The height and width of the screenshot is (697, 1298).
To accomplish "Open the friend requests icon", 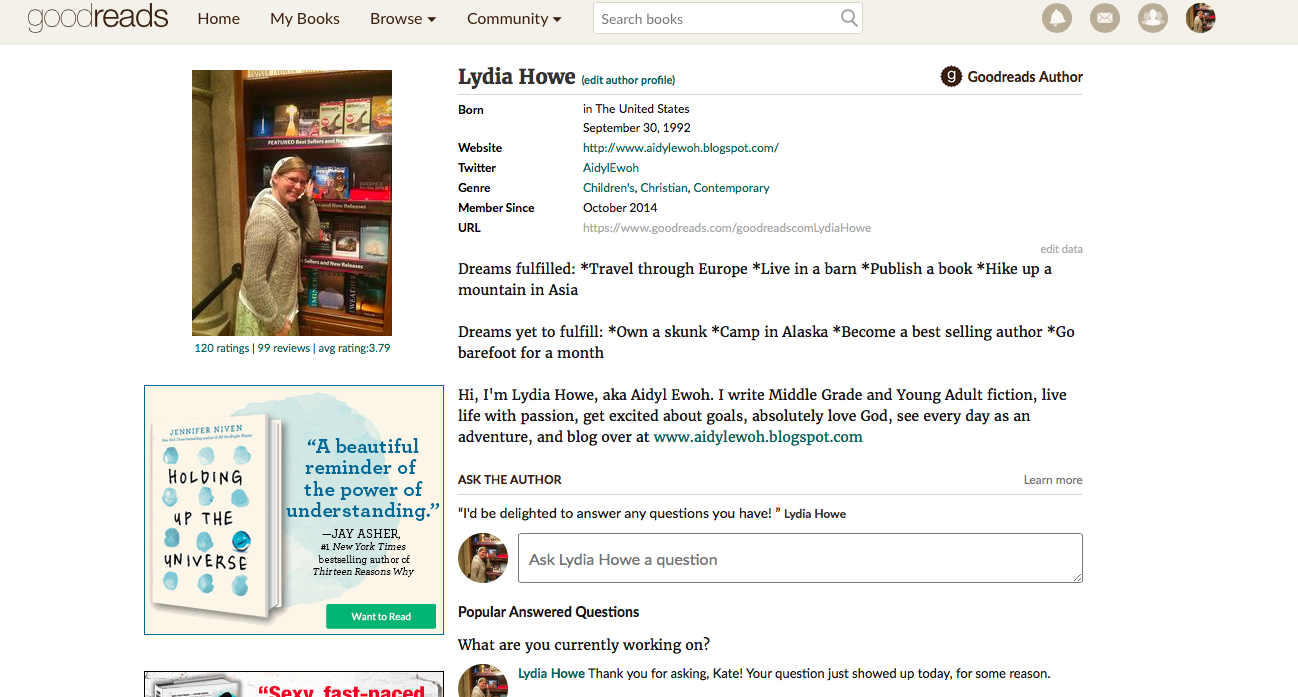I will coord(1153,18).
